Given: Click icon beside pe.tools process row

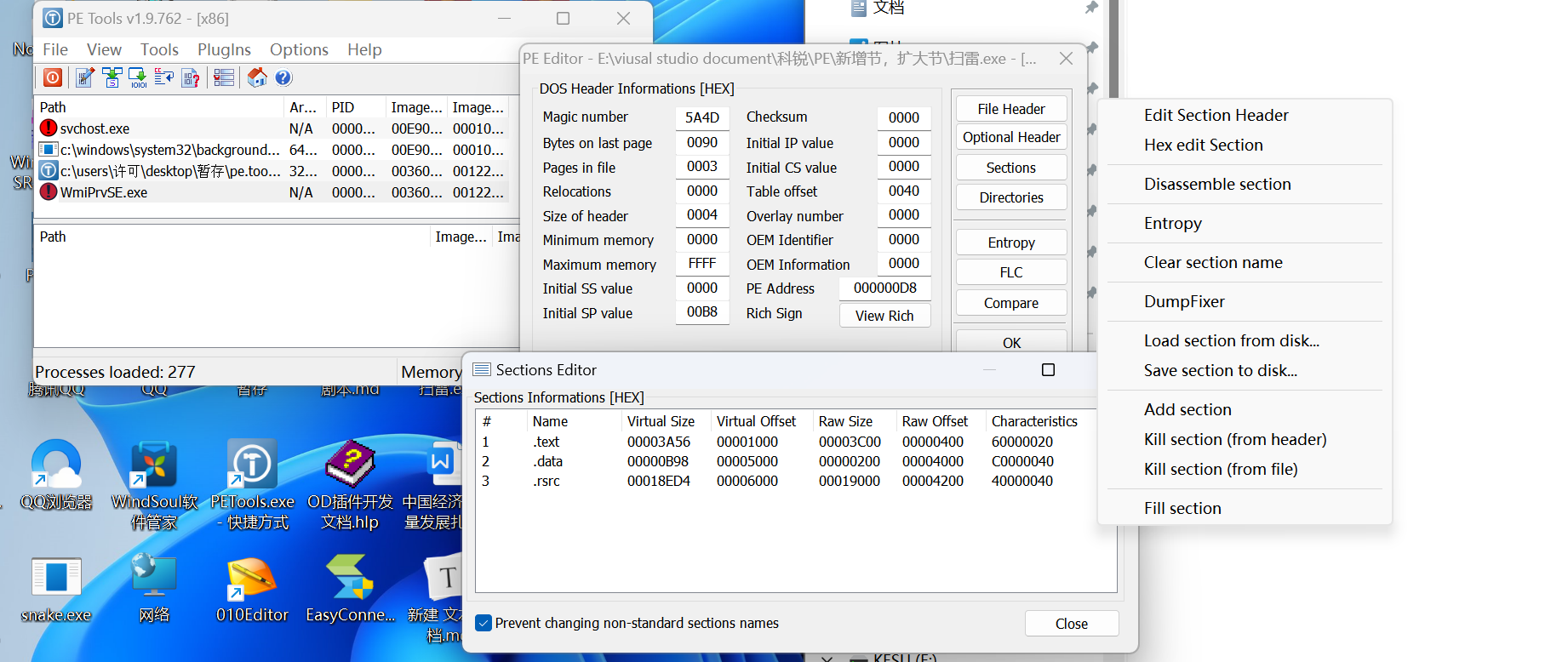Looking at the screenshot, I should 49,171.
